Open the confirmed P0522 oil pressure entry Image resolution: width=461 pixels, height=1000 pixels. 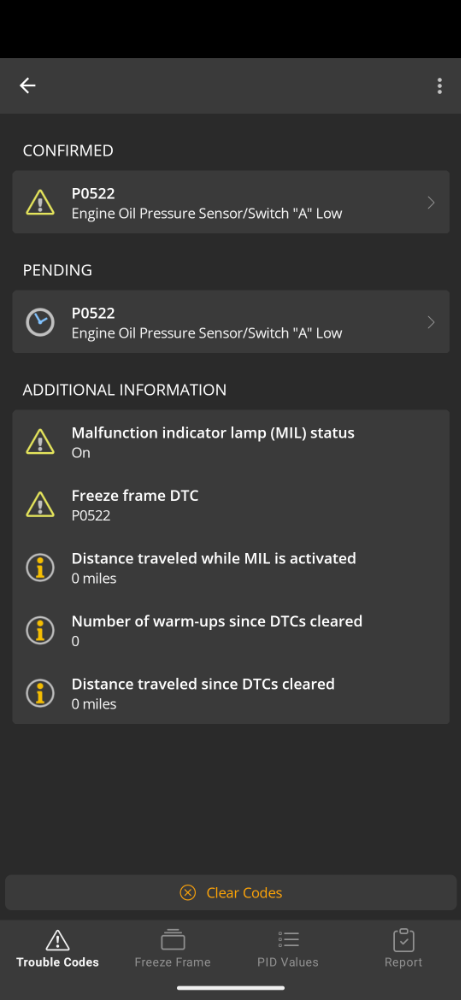(x=231, y=202)
